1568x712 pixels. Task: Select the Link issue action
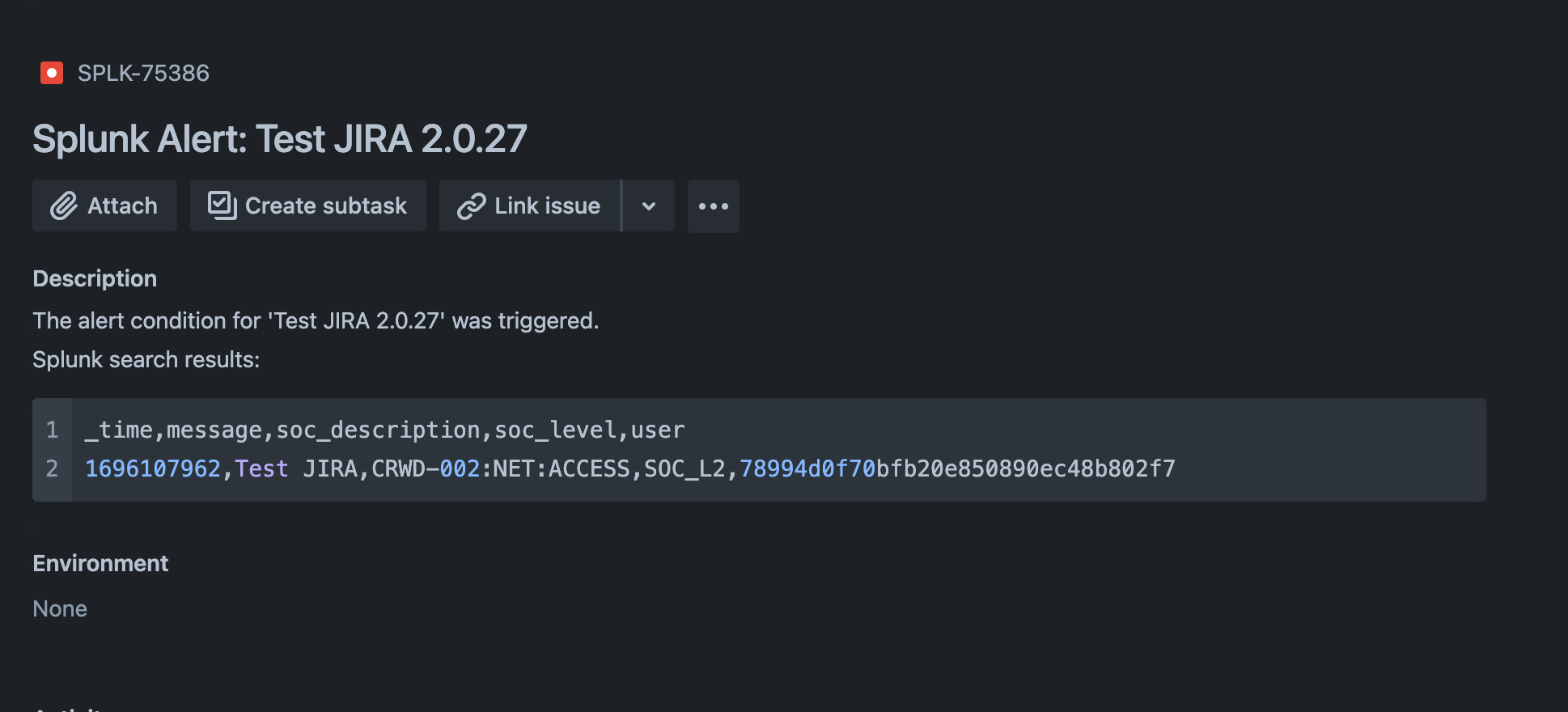tap(529, 206)
